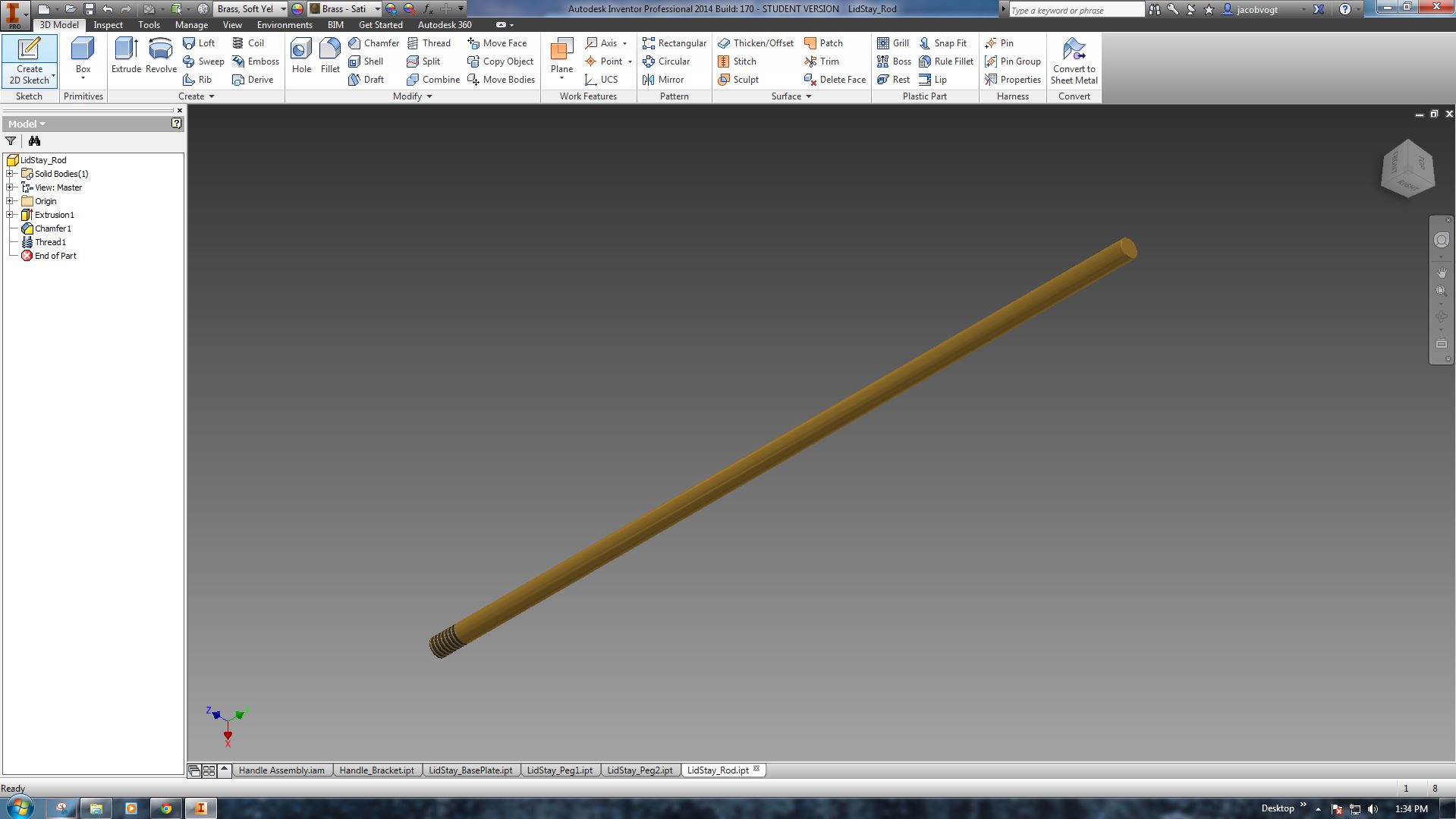
Task: Open the Get Started tab
Action: (x=380, y=25)
